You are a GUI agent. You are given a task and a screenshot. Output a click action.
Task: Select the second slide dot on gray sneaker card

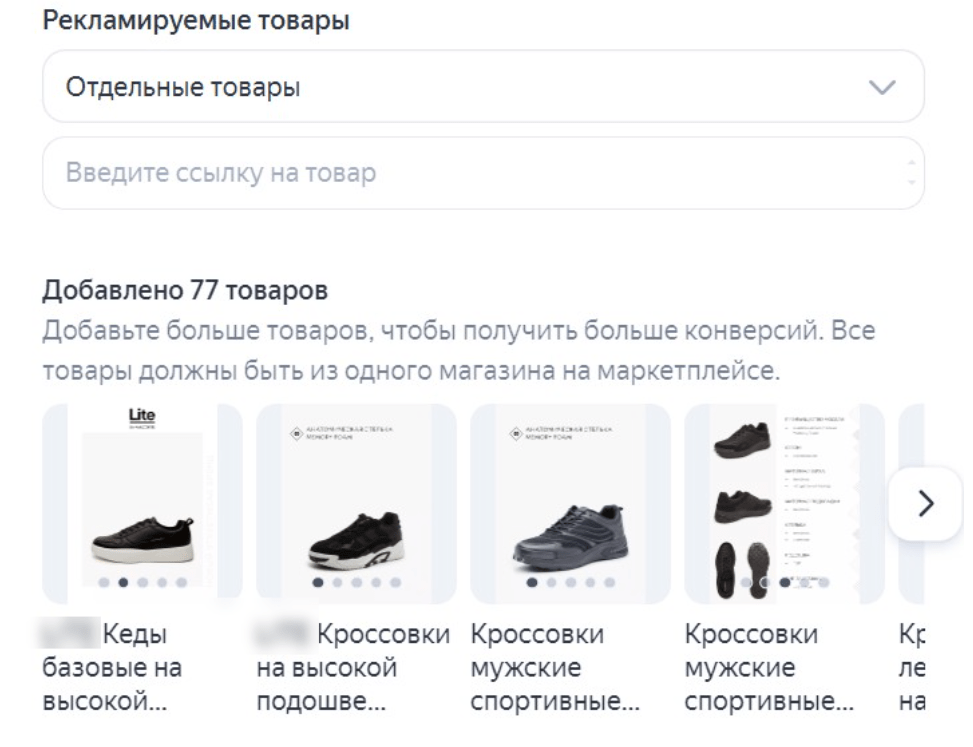[x=552, y=581]
